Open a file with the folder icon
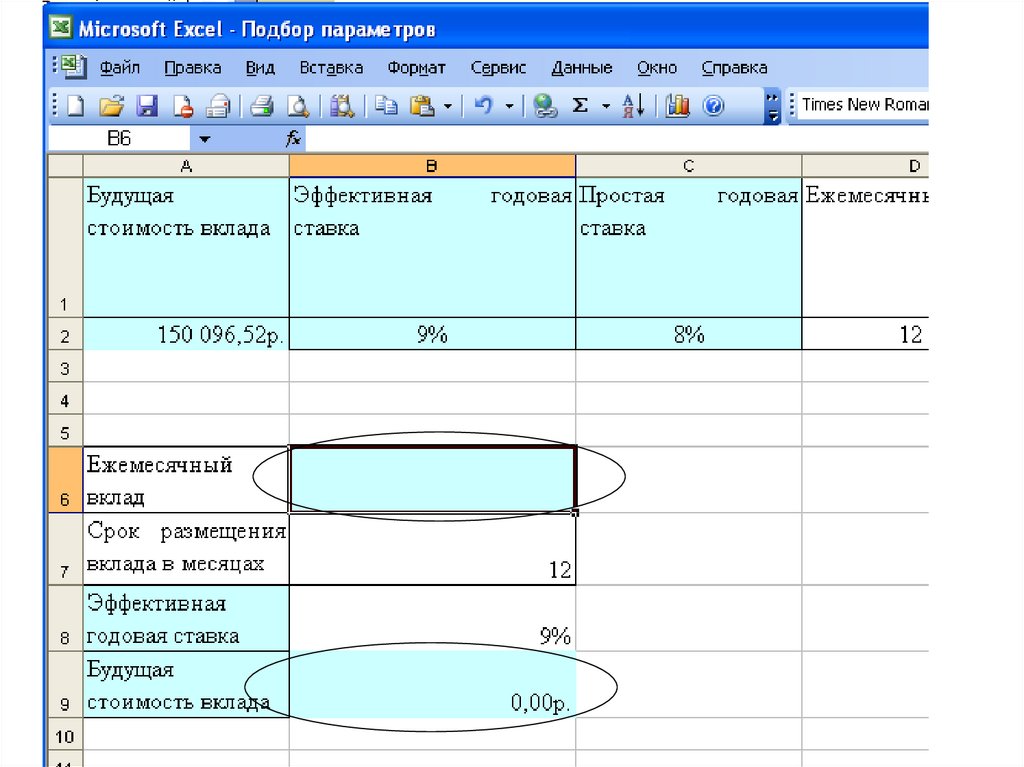The width and height of the screenshot is (1024, 767). click(112, 105)
